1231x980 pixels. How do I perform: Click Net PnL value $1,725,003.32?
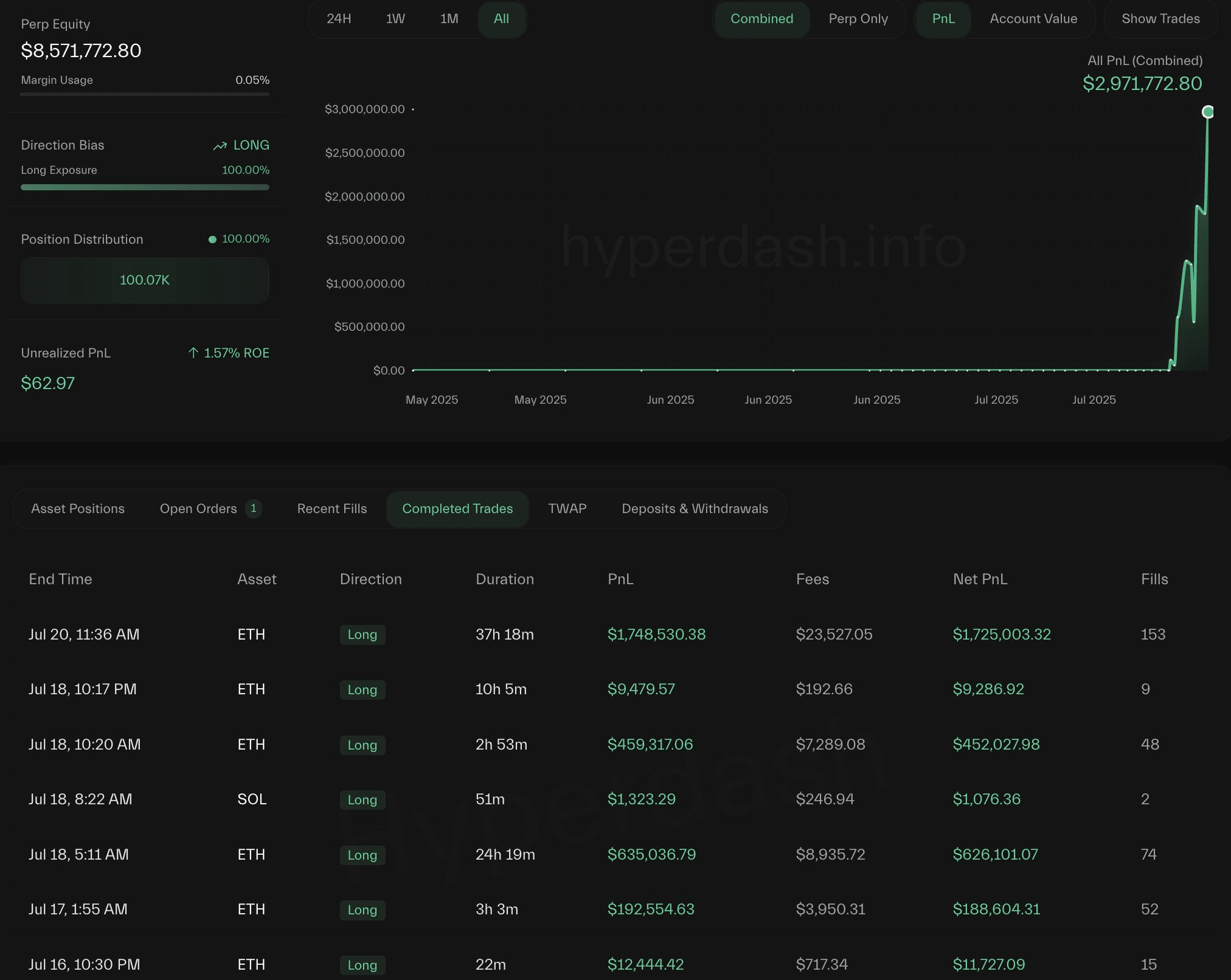pos(1002,635)
